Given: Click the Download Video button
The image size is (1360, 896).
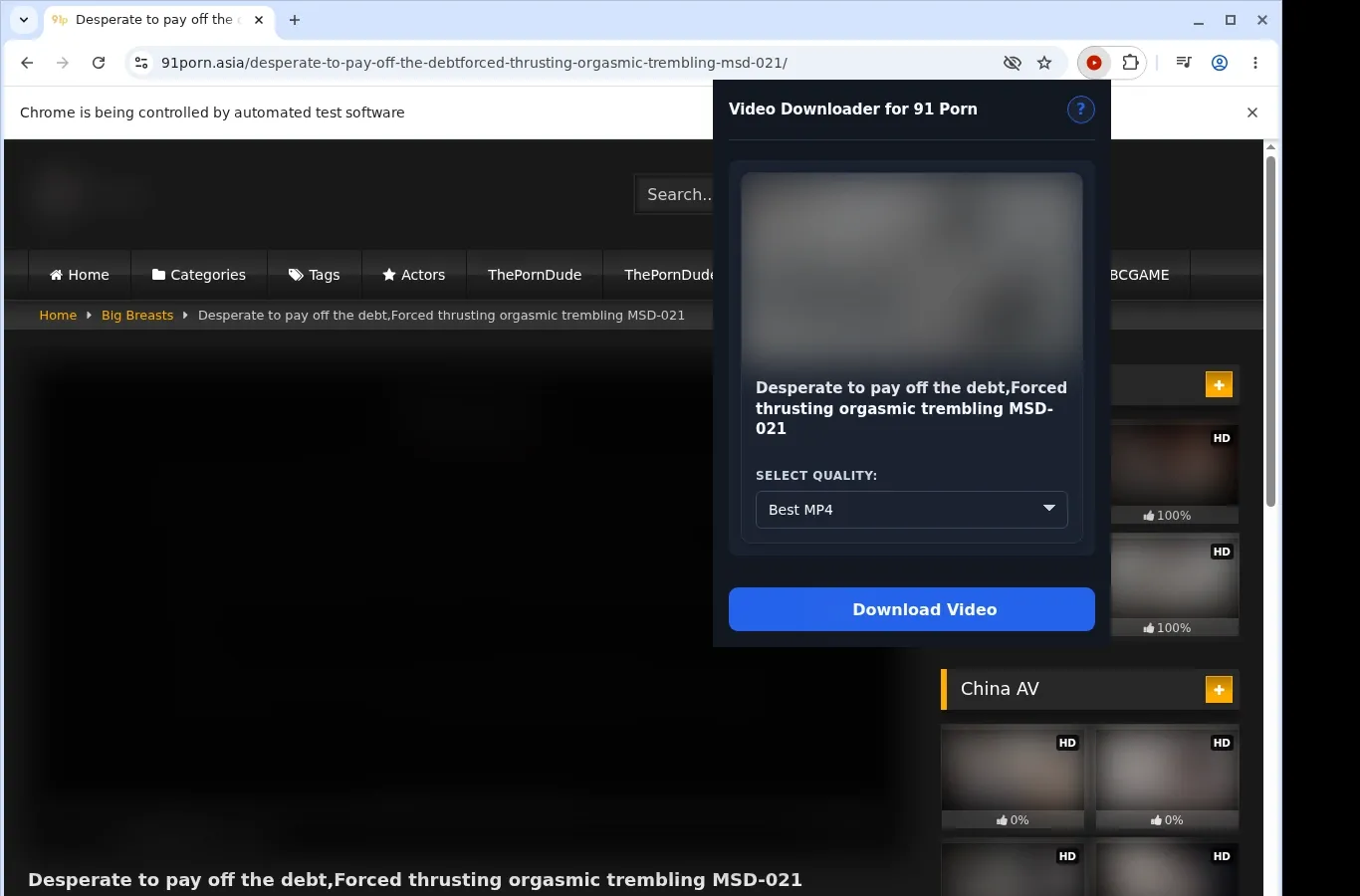Looking at the screenshot, I should tap(911, 609).
